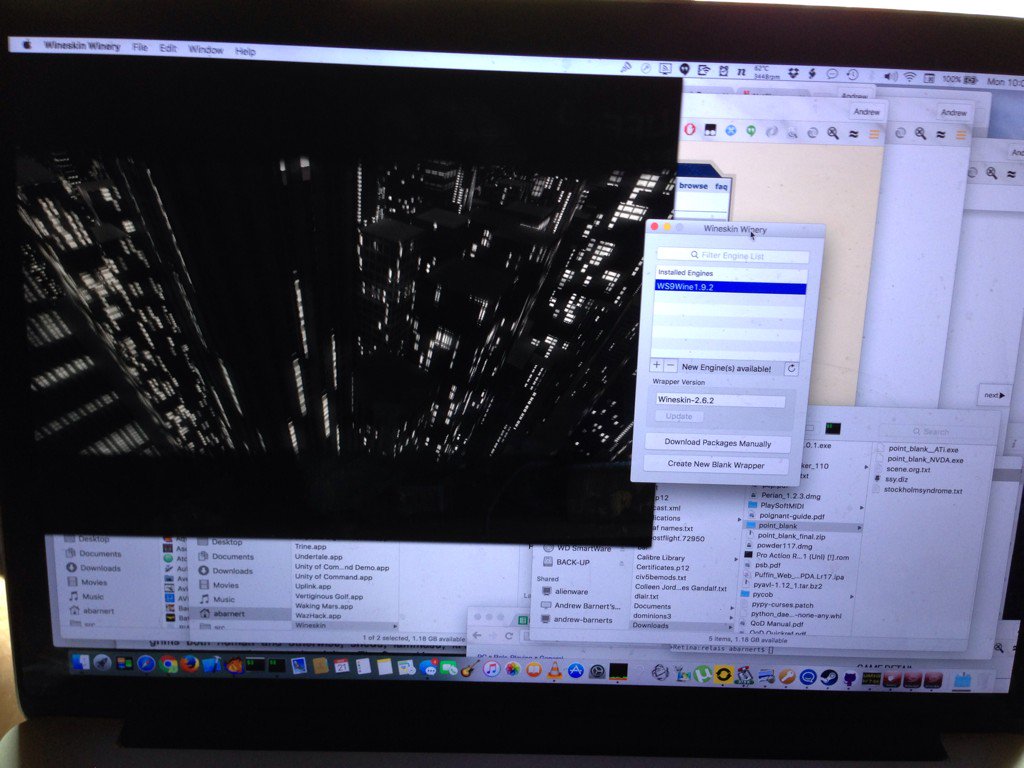Select the WS9Wine1.9.2 engine
The image size is (1024, 768).
point(731,287)
